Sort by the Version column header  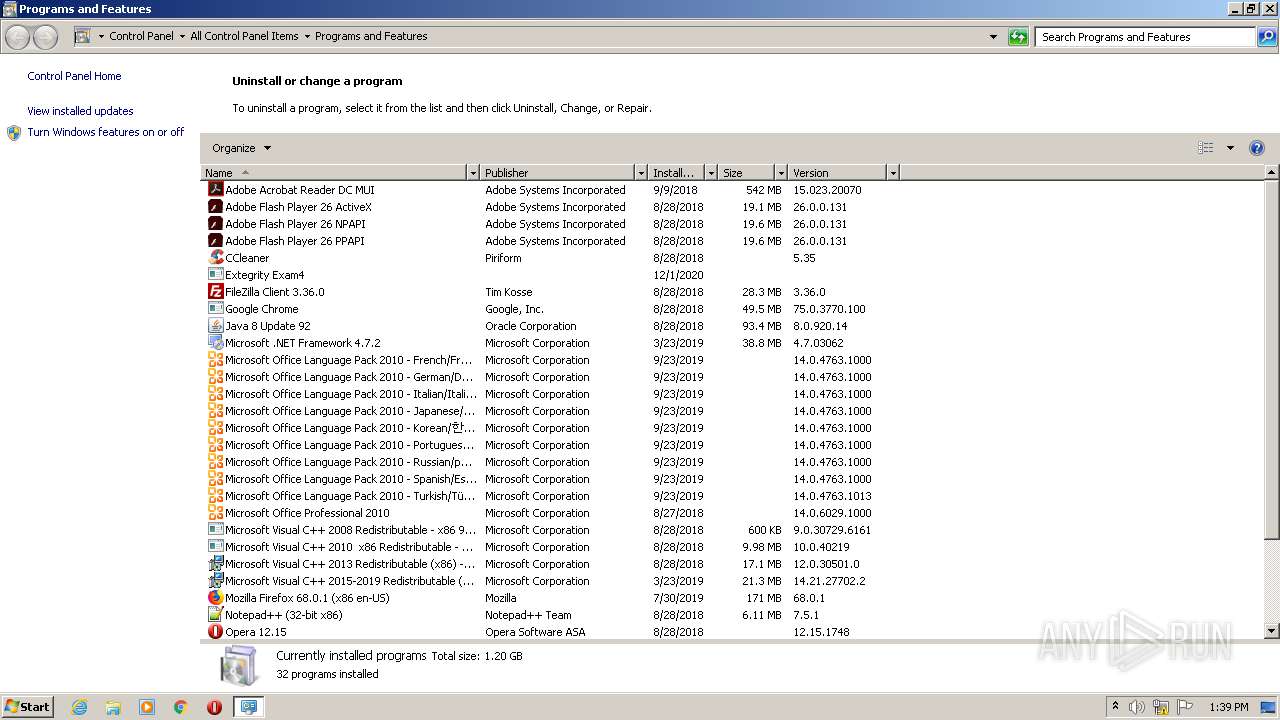click(838, 173)
